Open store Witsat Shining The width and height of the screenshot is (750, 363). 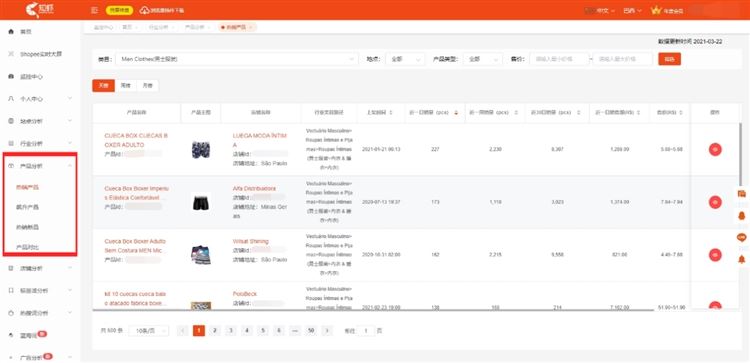point(251,242)
